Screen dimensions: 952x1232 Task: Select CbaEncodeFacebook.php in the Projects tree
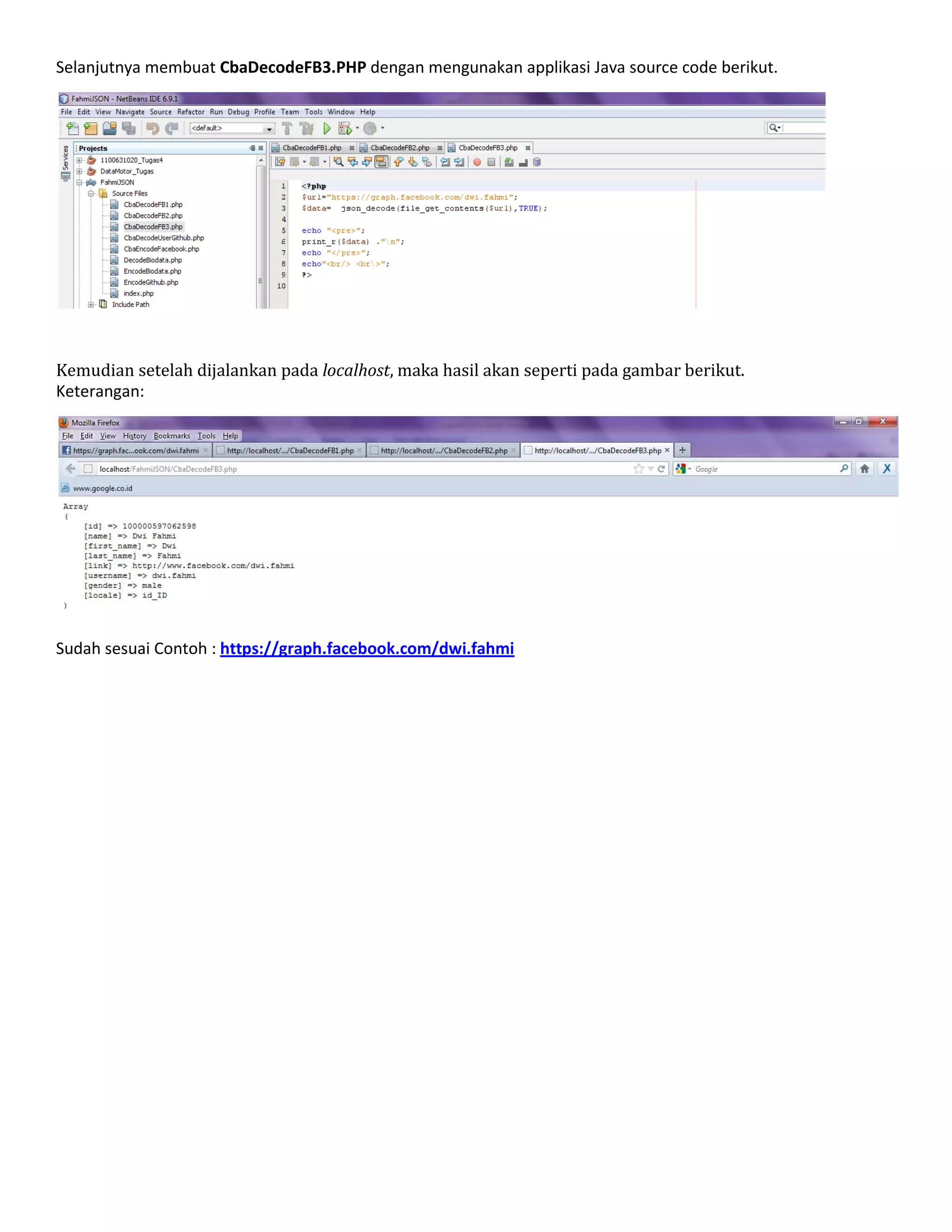161,249
